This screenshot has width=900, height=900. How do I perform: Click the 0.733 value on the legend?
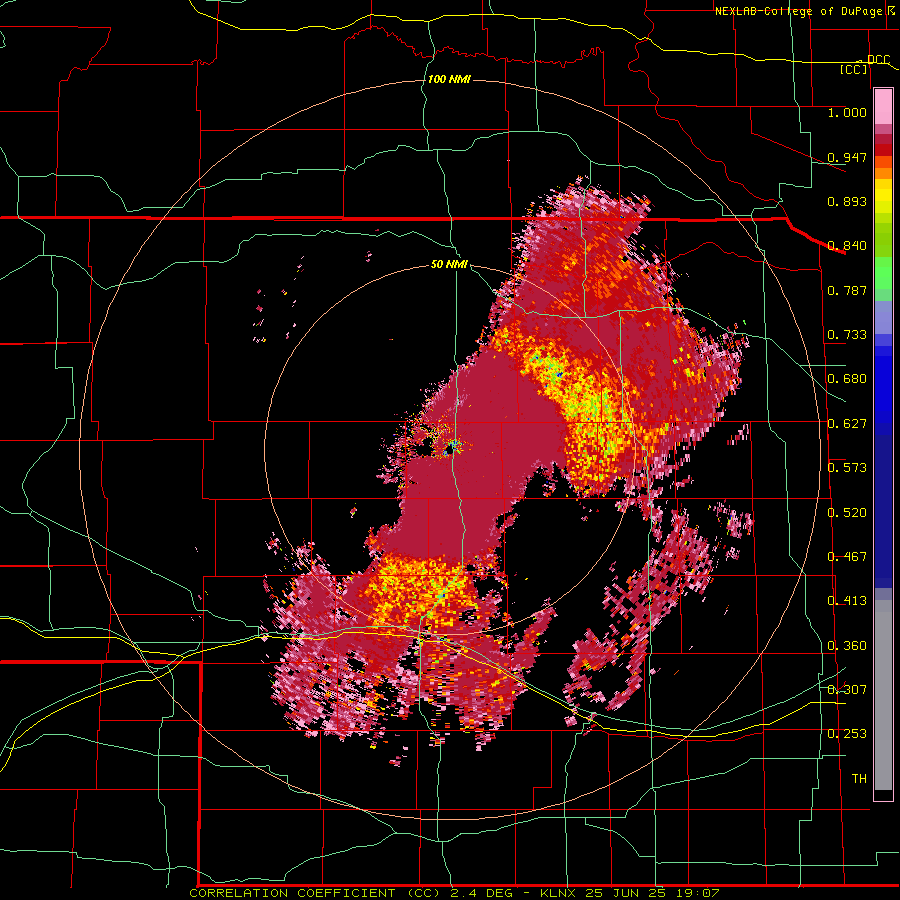tap(847, 335)
